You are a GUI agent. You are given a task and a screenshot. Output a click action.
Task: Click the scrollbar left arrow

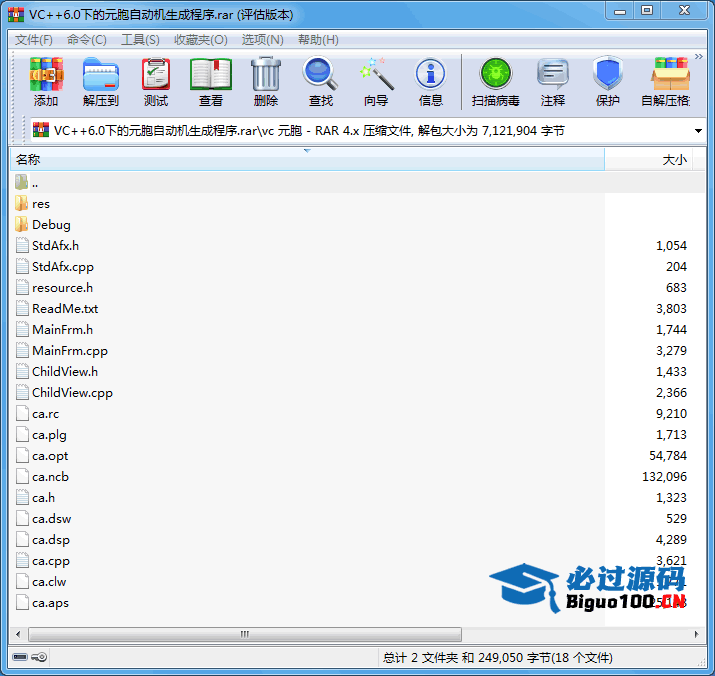[x=18, y=634]
